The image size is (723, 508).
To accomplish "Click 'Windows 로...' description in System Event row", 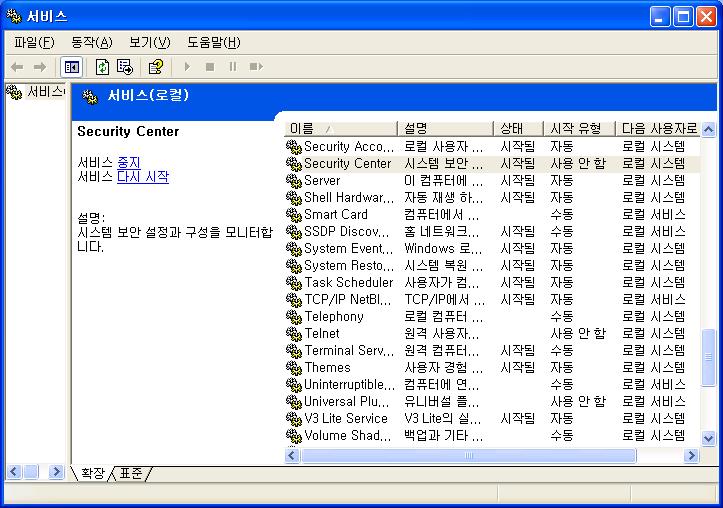I will [x=443, y=248].
